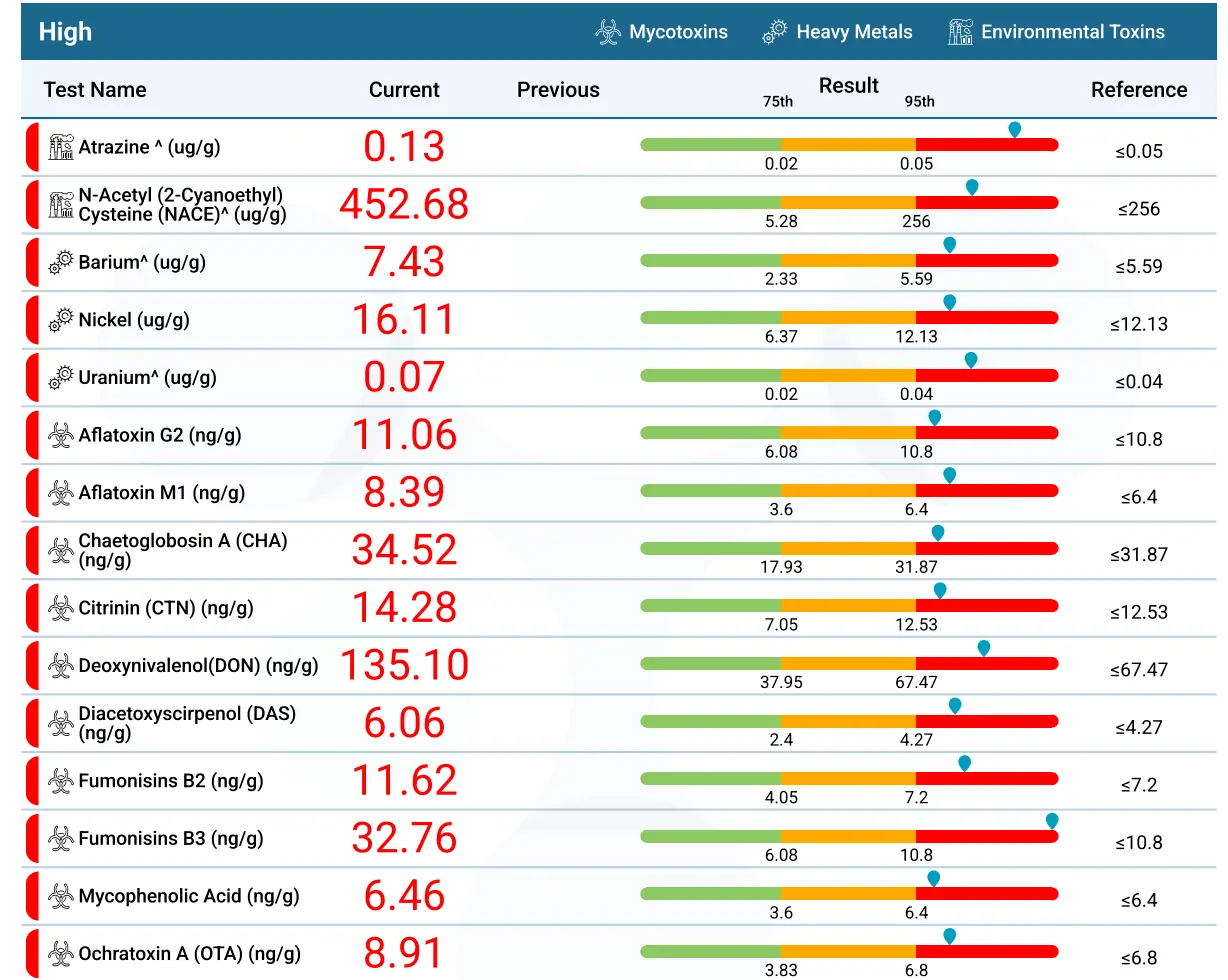Click the blue marker on Fumonisins B3 bar
The image size is (1228, 980).
(x=1052, y=820)
